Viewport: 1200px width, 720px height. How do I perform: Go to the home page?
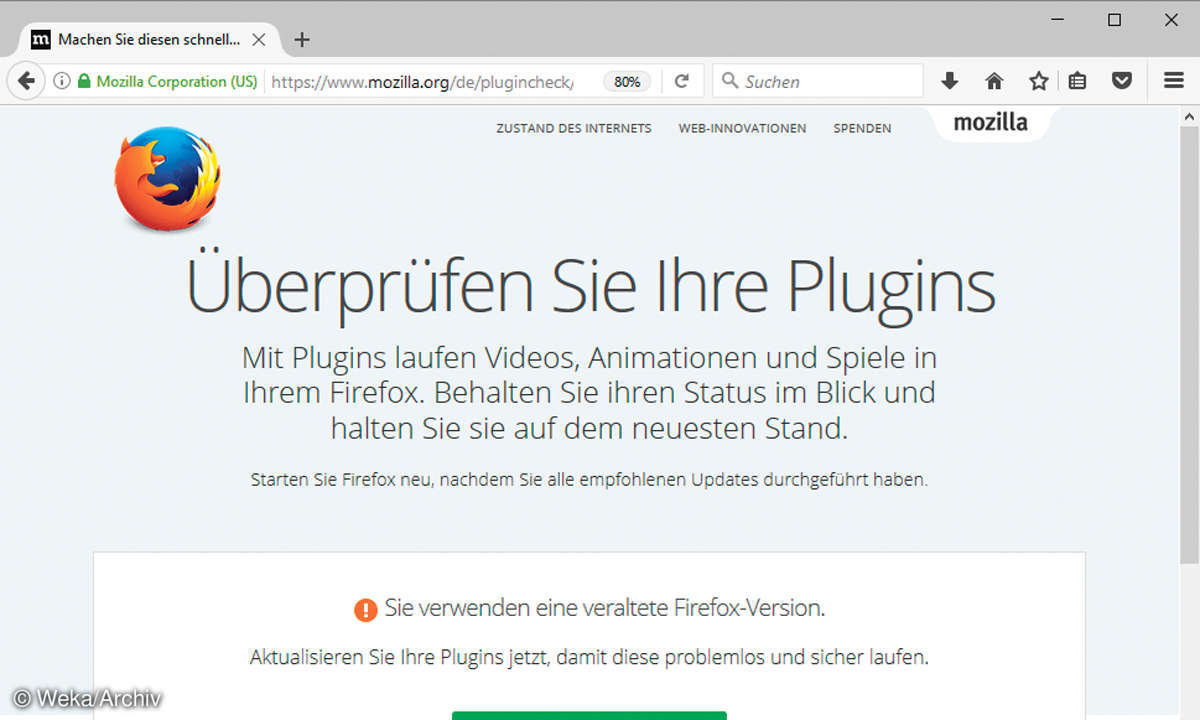(x=994, y=81)
